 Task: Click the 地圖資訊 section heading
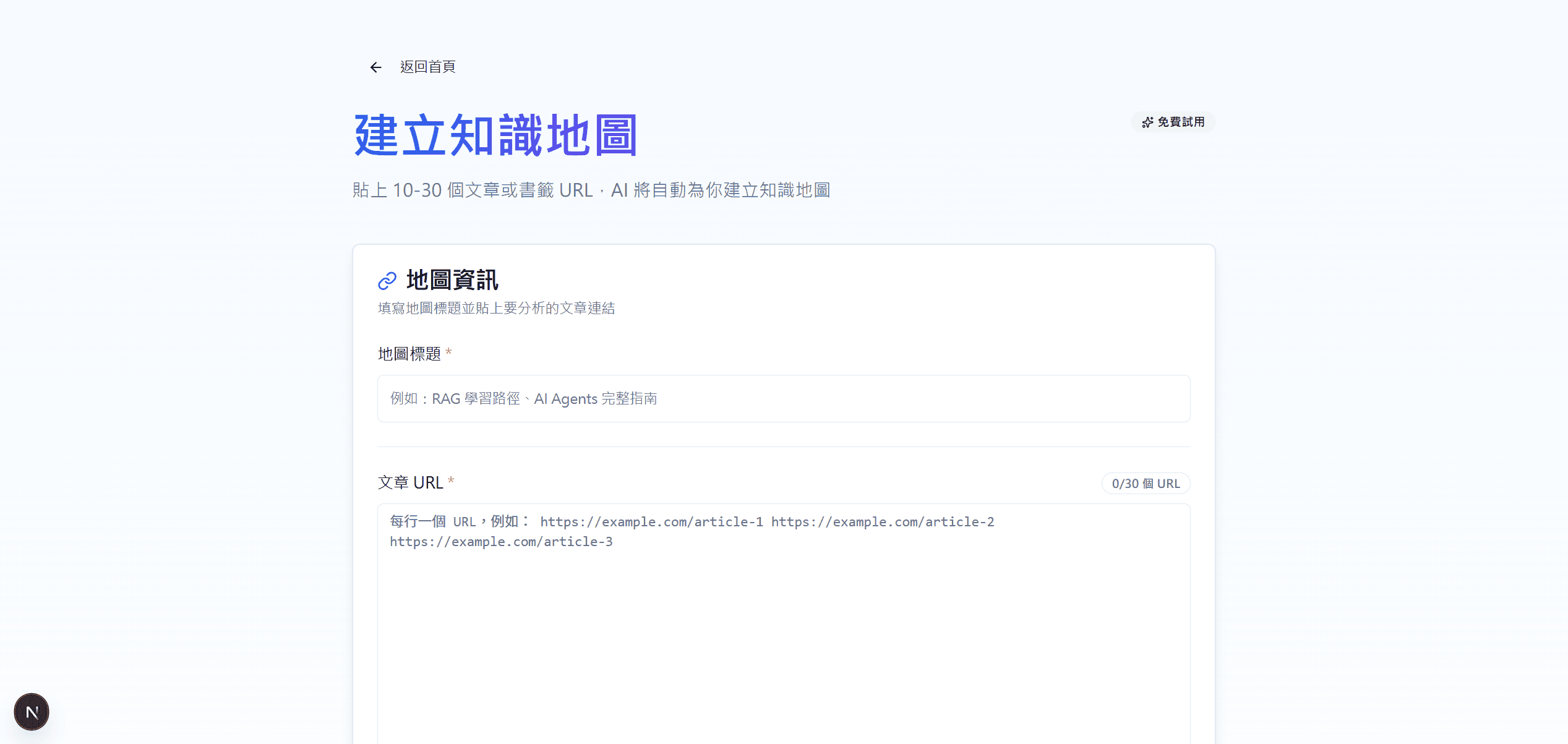tap(452, 280)
